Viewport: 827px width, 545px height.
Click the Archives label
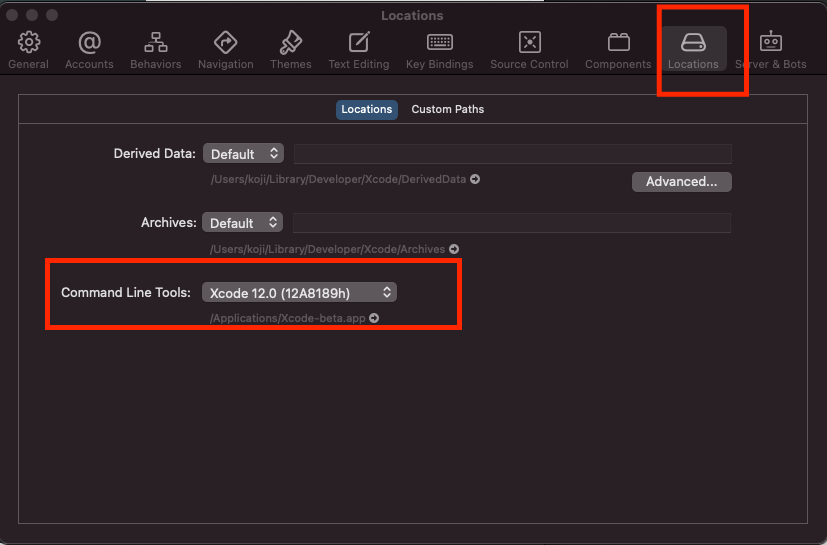[168, 223]
